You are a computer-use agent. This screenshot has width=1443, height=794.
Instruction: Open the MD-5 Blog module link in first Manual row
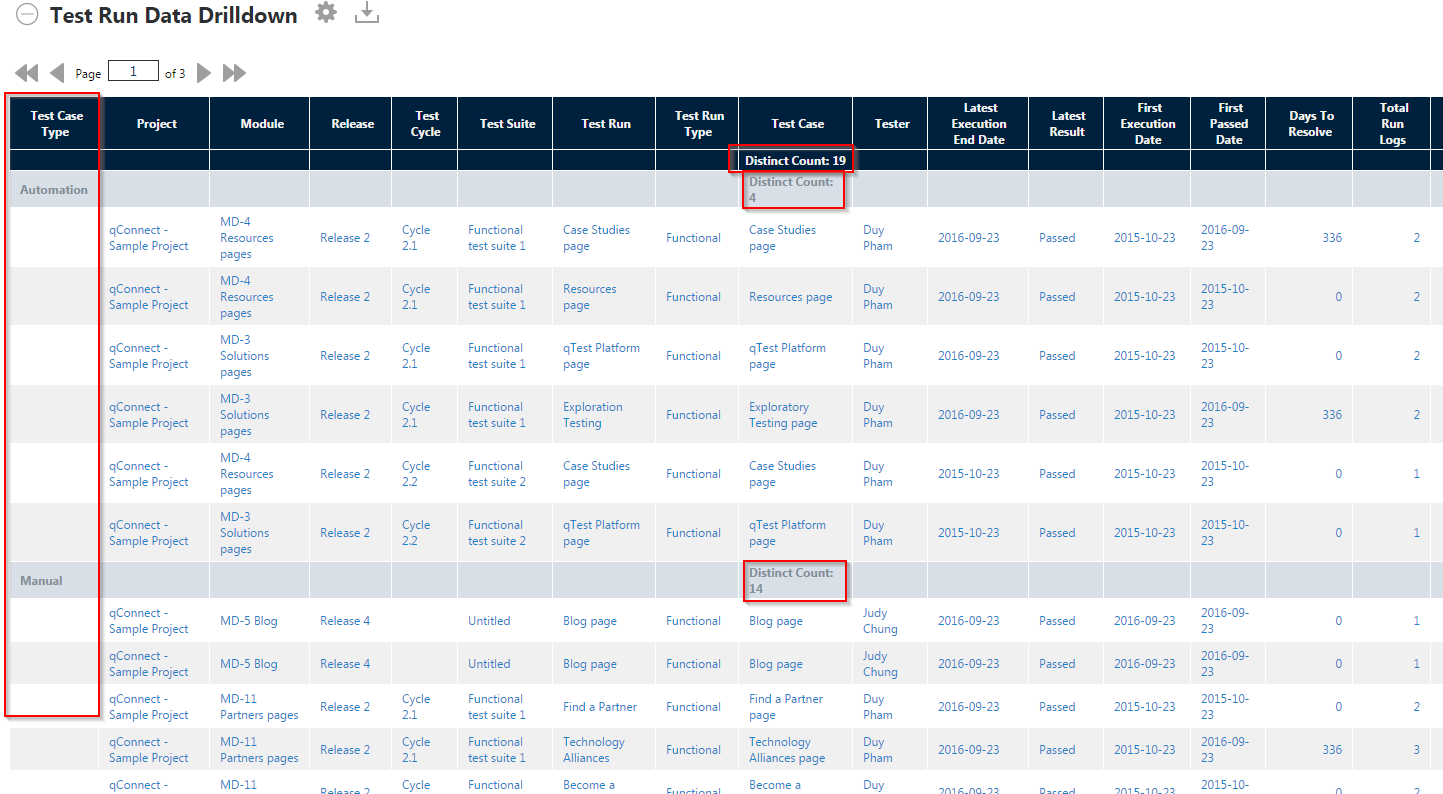click(248, 621)
